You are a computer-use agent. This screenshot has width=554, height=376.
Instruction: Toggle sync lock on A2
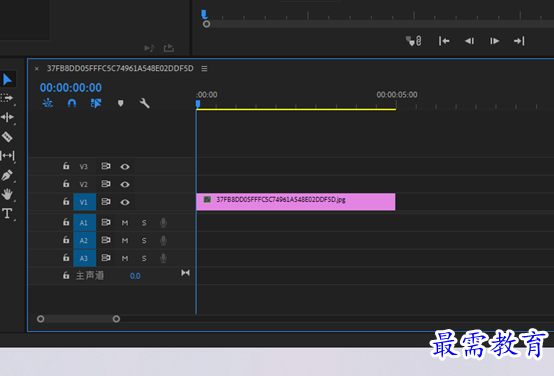[106, 240]
